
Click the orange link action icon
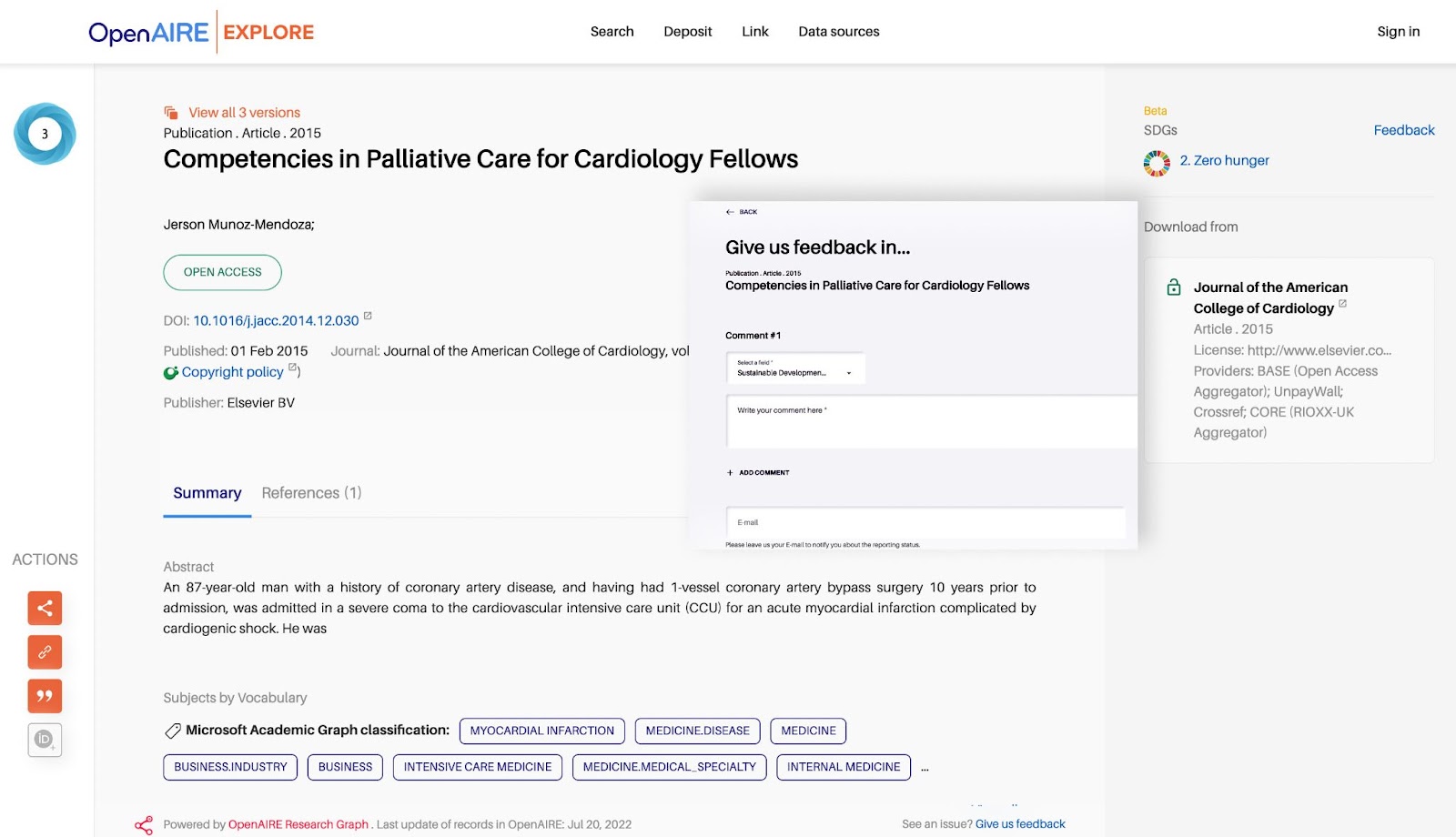(45, 651)
